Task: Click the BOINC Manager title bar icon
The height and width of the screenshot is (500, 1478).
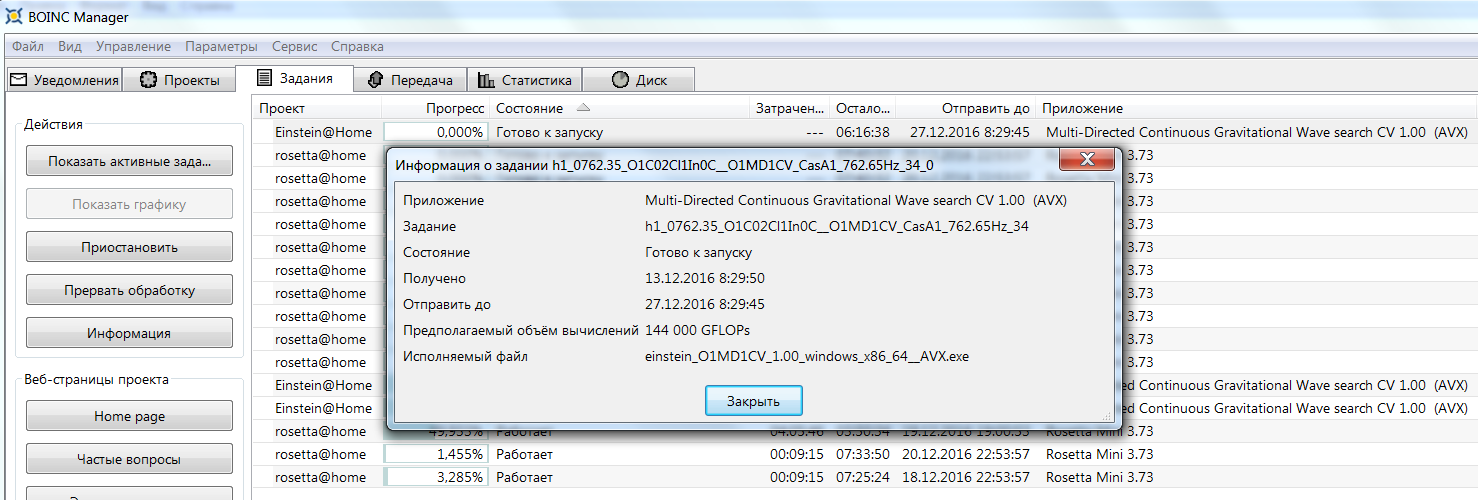Action: pos(14,16)
